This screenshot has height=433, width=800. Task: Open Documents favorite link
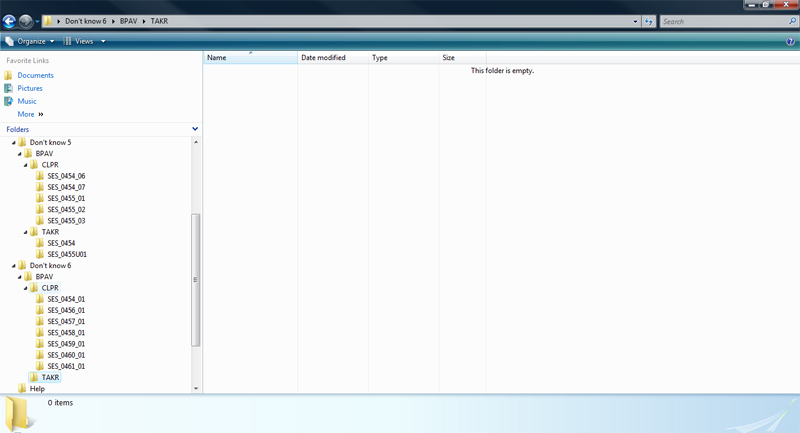click(35, 75)
